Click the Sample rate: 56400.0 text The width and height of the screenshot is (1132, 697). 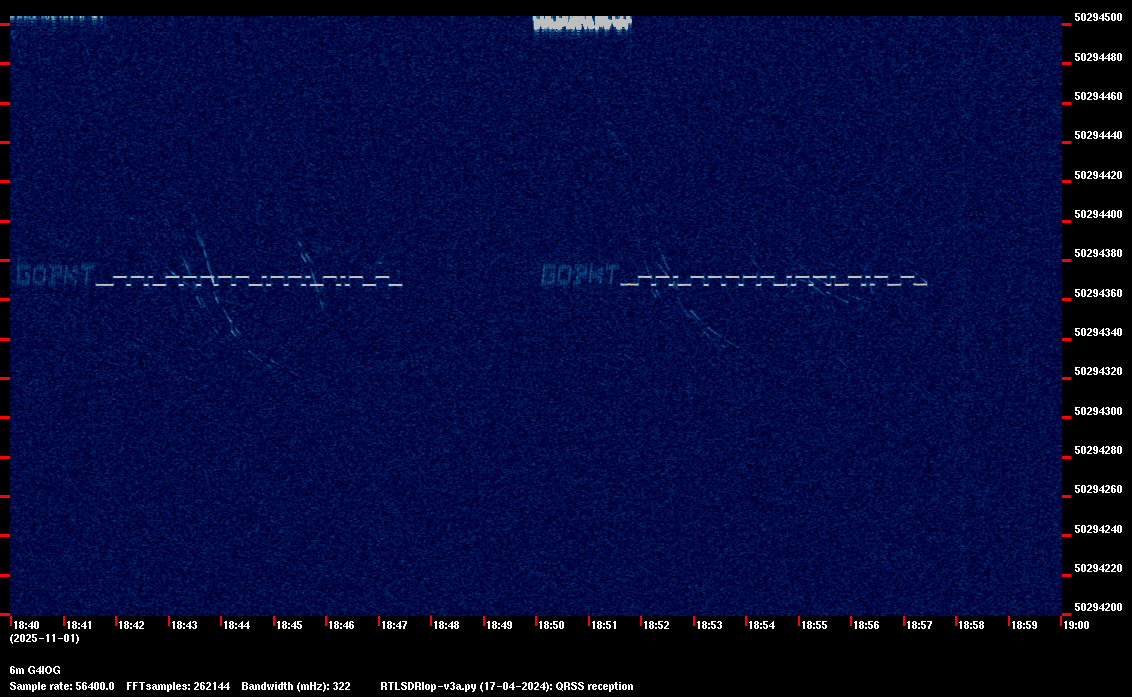point(62,686)
